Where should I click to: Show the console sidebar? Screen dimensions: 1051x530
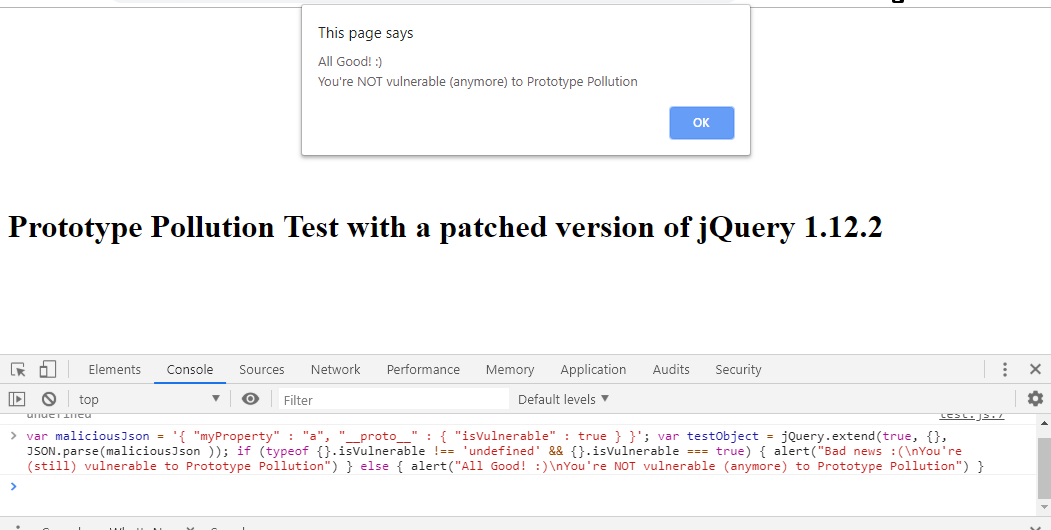tap(17, 399)
